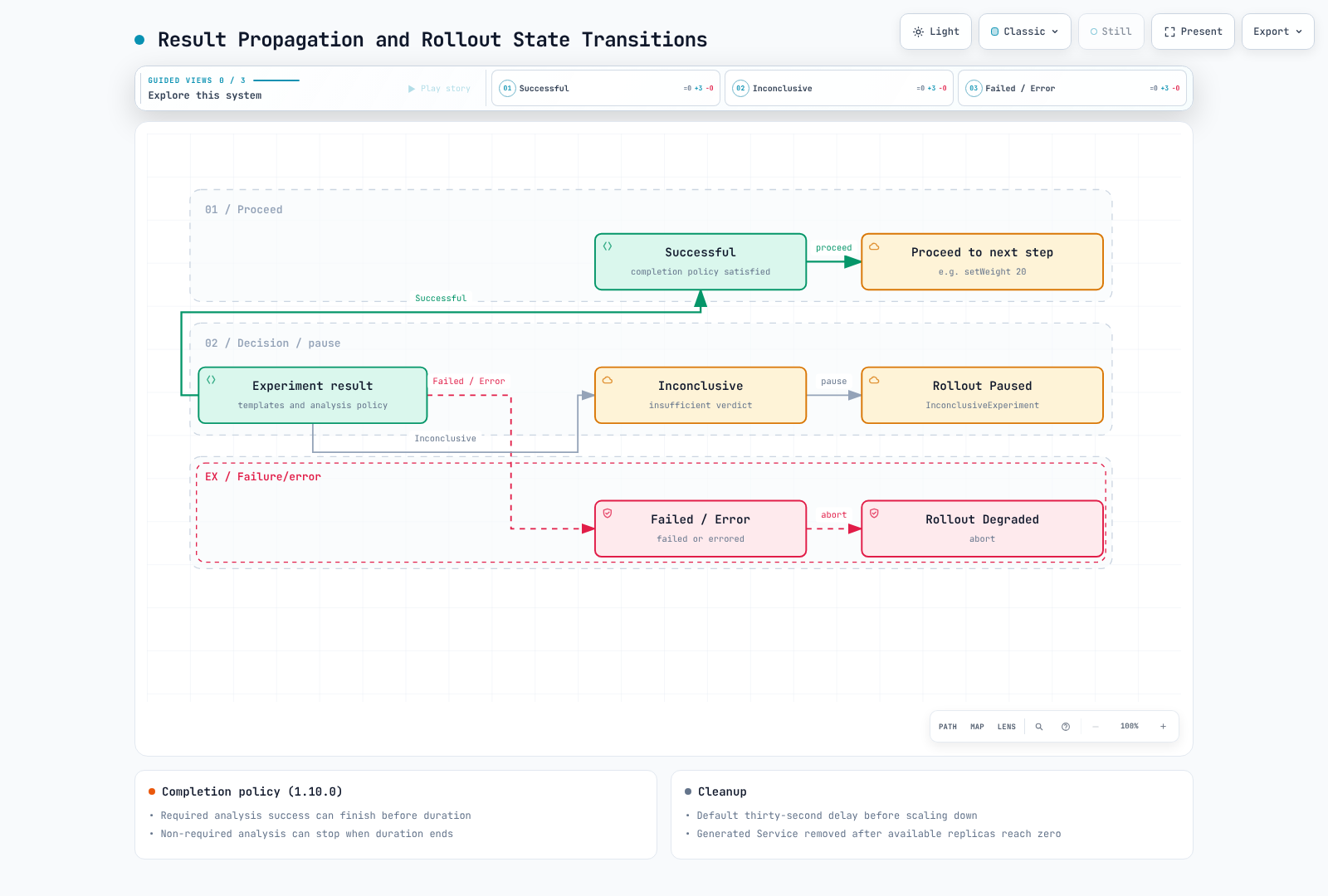Select guided view 01 Successful
Viewport: 1328px width, 896px height.
pyautogui.click(x=606, y=88)
